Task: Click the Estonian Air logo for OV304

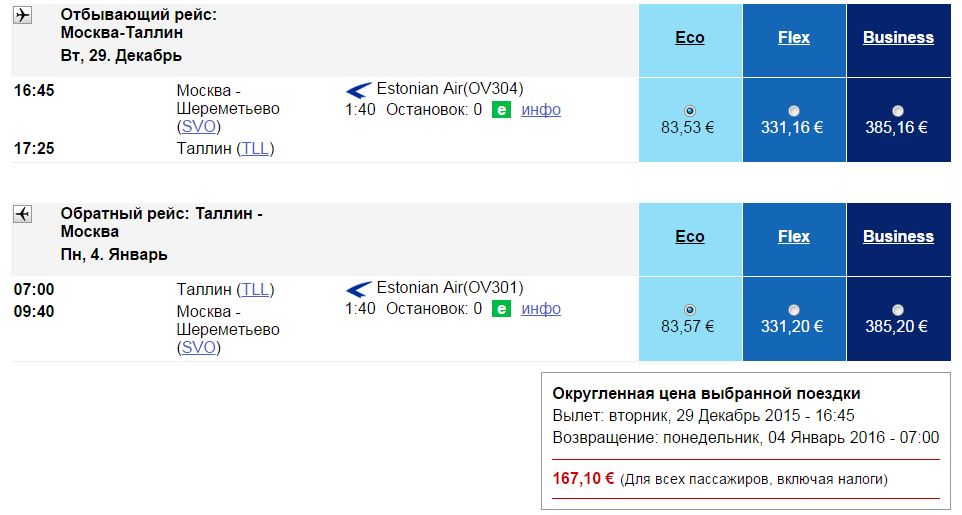Action: [358, 91]
